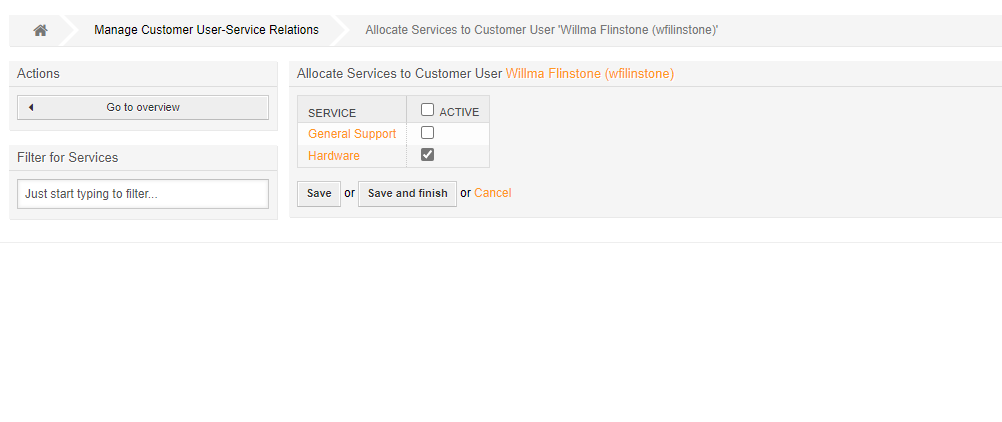Click the ACTIVE column label text

coord(459,112)
